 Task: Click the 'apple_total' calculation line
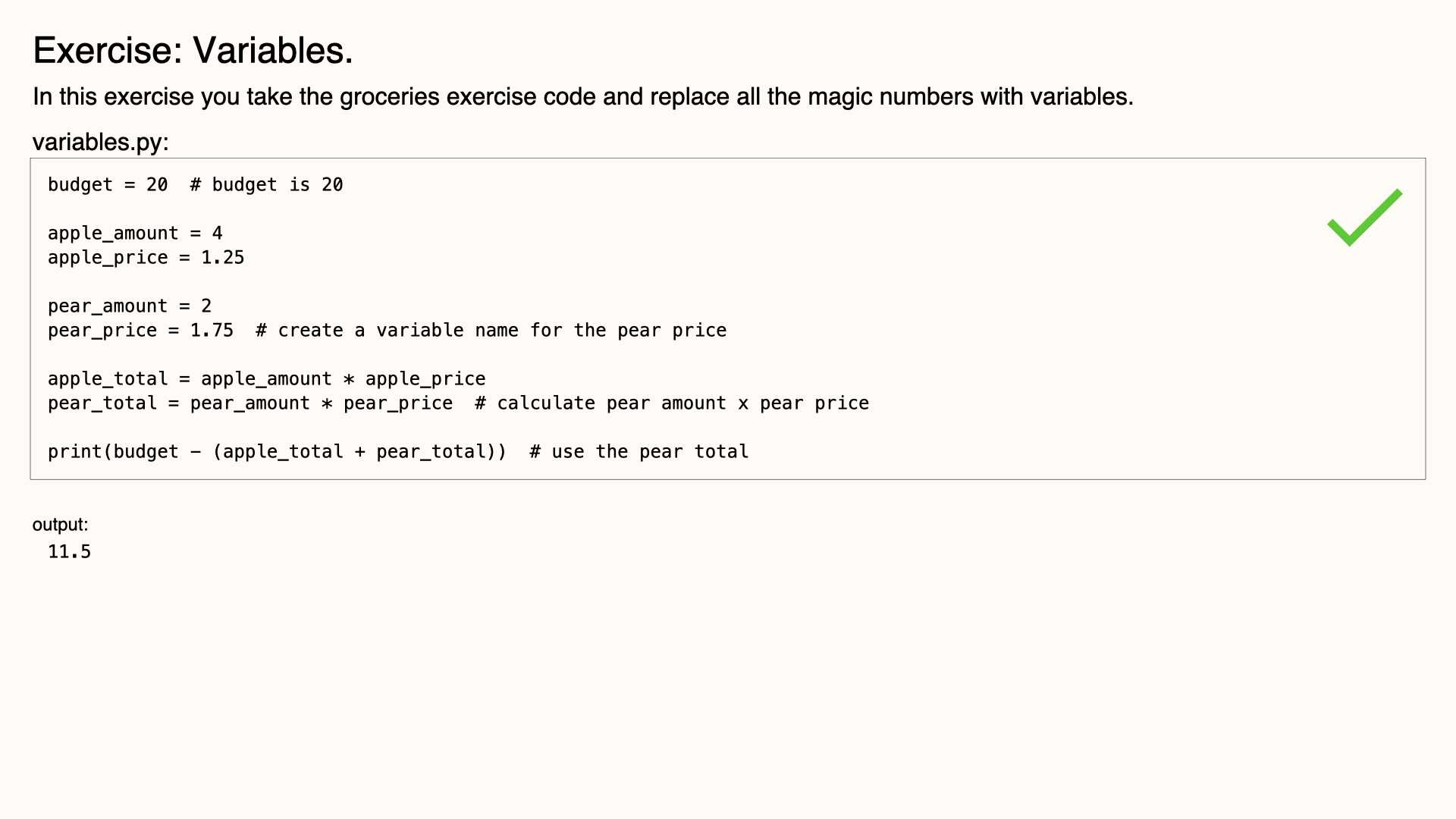point(266,378)
